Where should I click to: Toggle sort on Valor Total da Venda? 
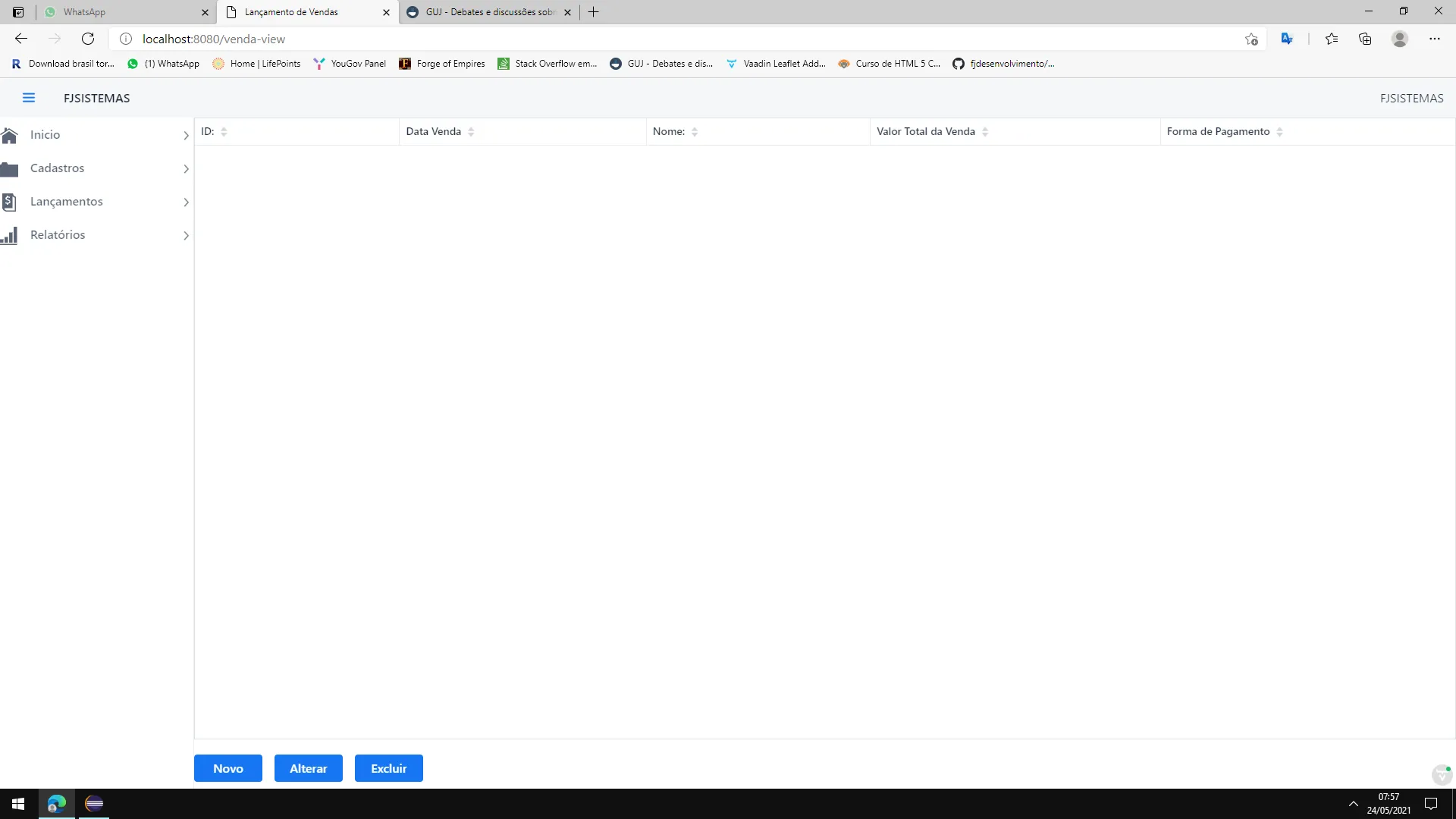[985, 132]
